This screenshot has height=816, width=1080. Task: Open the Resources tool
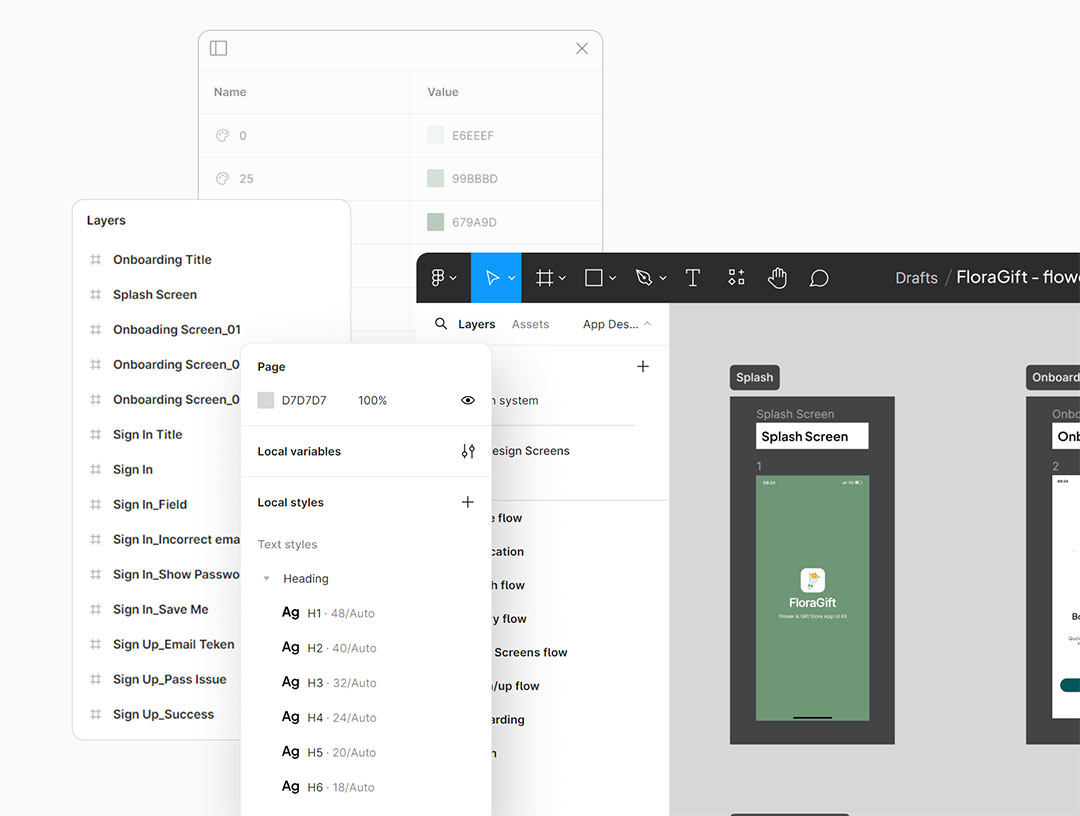point(736,278)
